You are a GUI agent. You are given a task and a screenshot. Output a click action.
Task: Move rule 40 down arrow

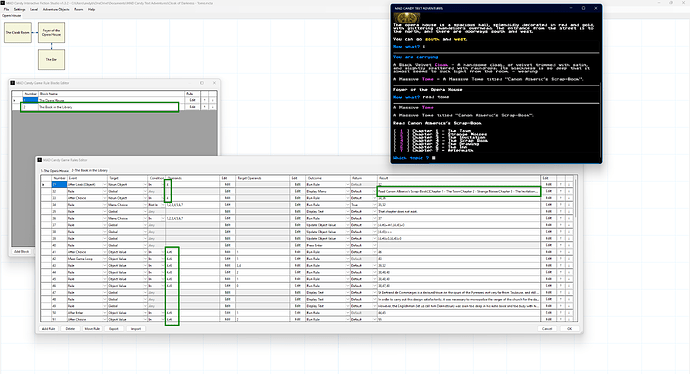[569, 245]
